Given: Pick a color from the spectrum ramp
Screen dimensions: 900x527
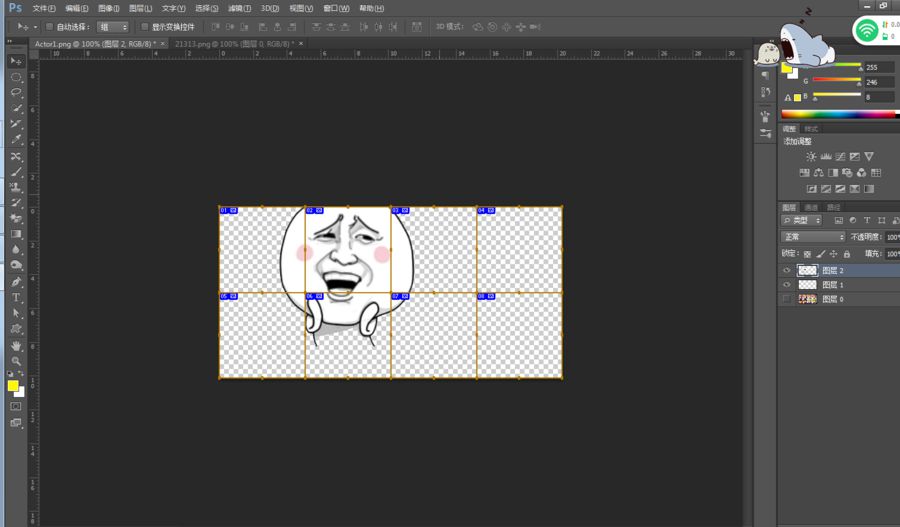Looking at the screenshot, I should (x=839, y=114).
